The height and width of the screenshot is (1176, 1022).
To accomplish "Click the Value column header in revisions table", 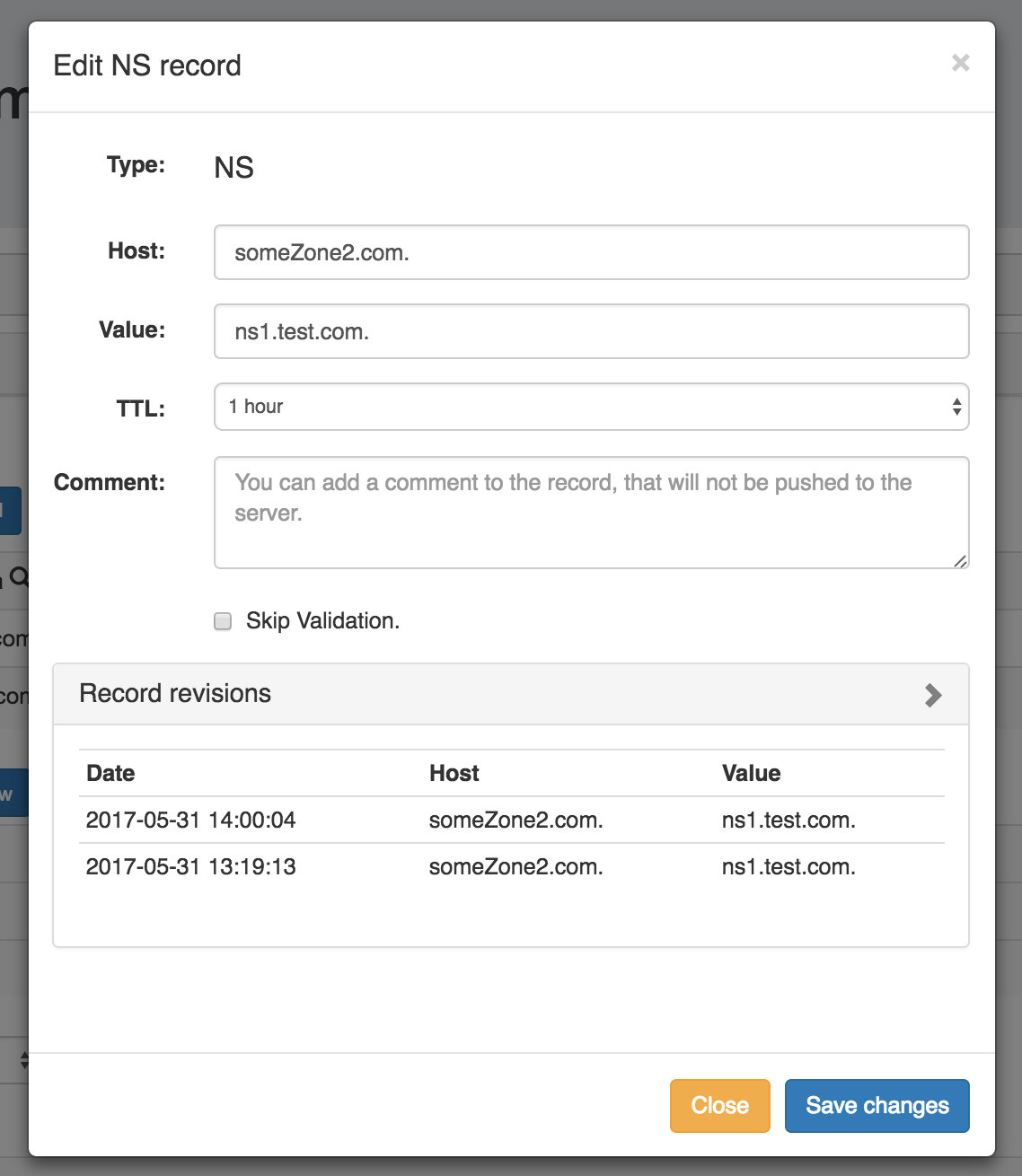I will (x=751, y=773).
